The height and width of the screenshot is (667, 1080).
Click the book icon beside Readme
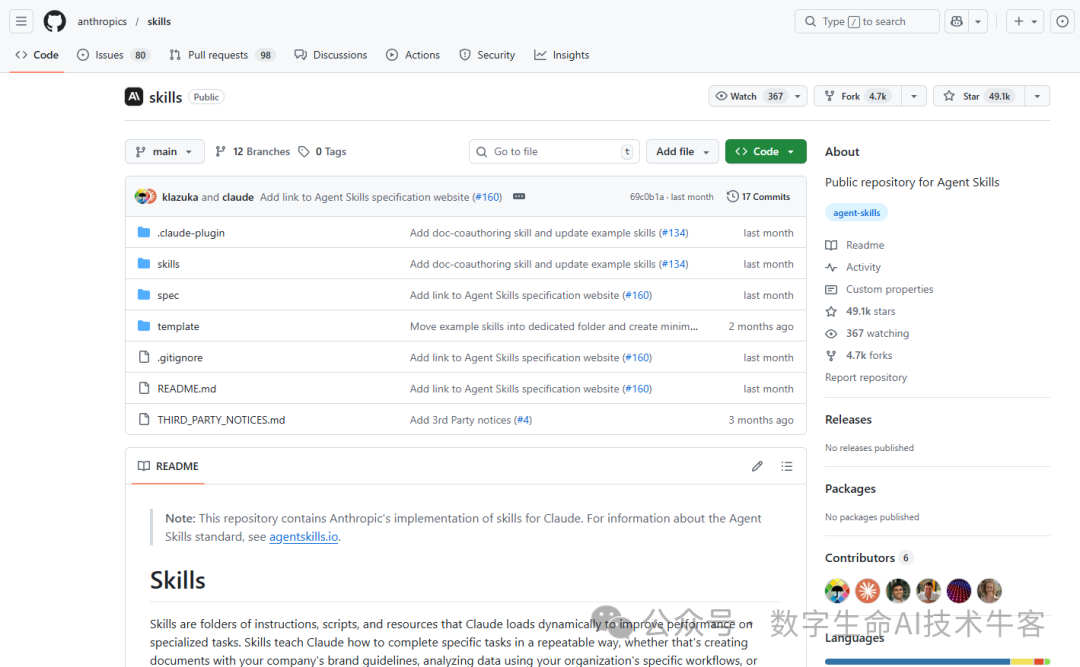[831, 245]
